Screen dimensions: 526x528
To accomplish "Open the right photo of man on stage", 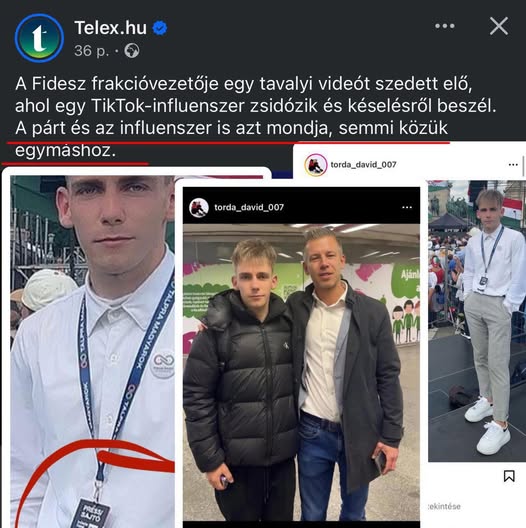I will pyautogui.click(x=477, y=321).
